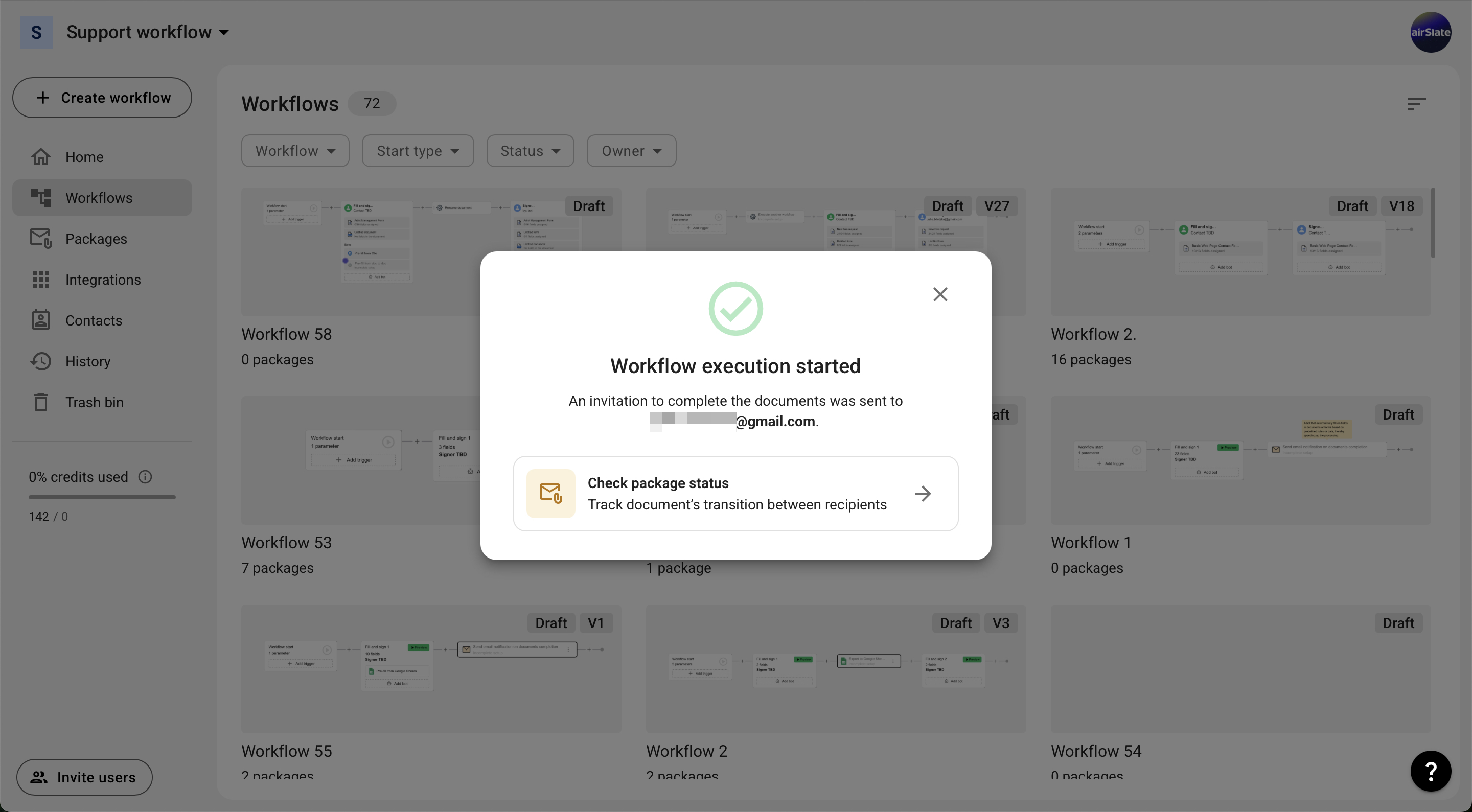The height and width of the screenshot is (812, 1472).
Task: Expand Status filter dropdown
Action: [x=531, y=151]
